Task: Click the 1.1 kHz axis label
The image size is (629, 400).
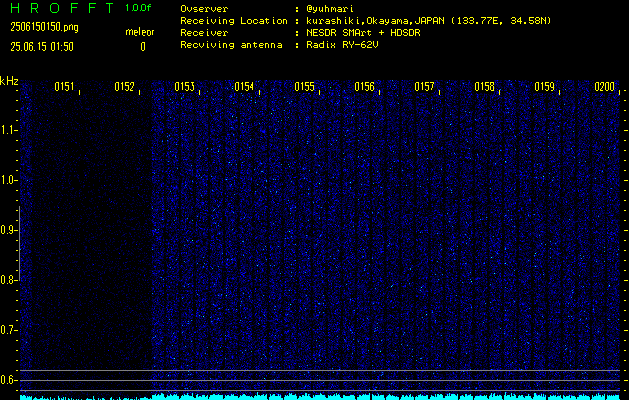Action: click(8, 130)
